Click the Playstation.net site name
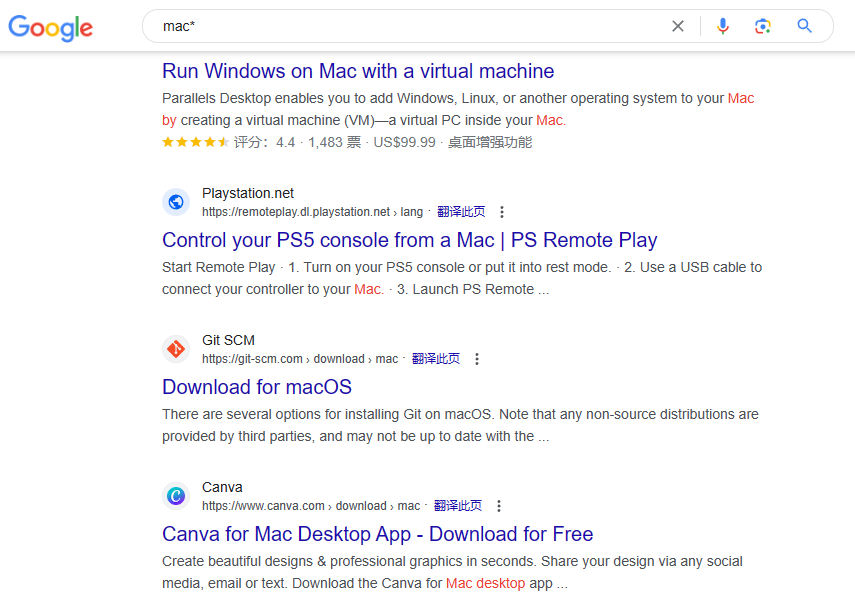855x594 pixels. point(248,193)
